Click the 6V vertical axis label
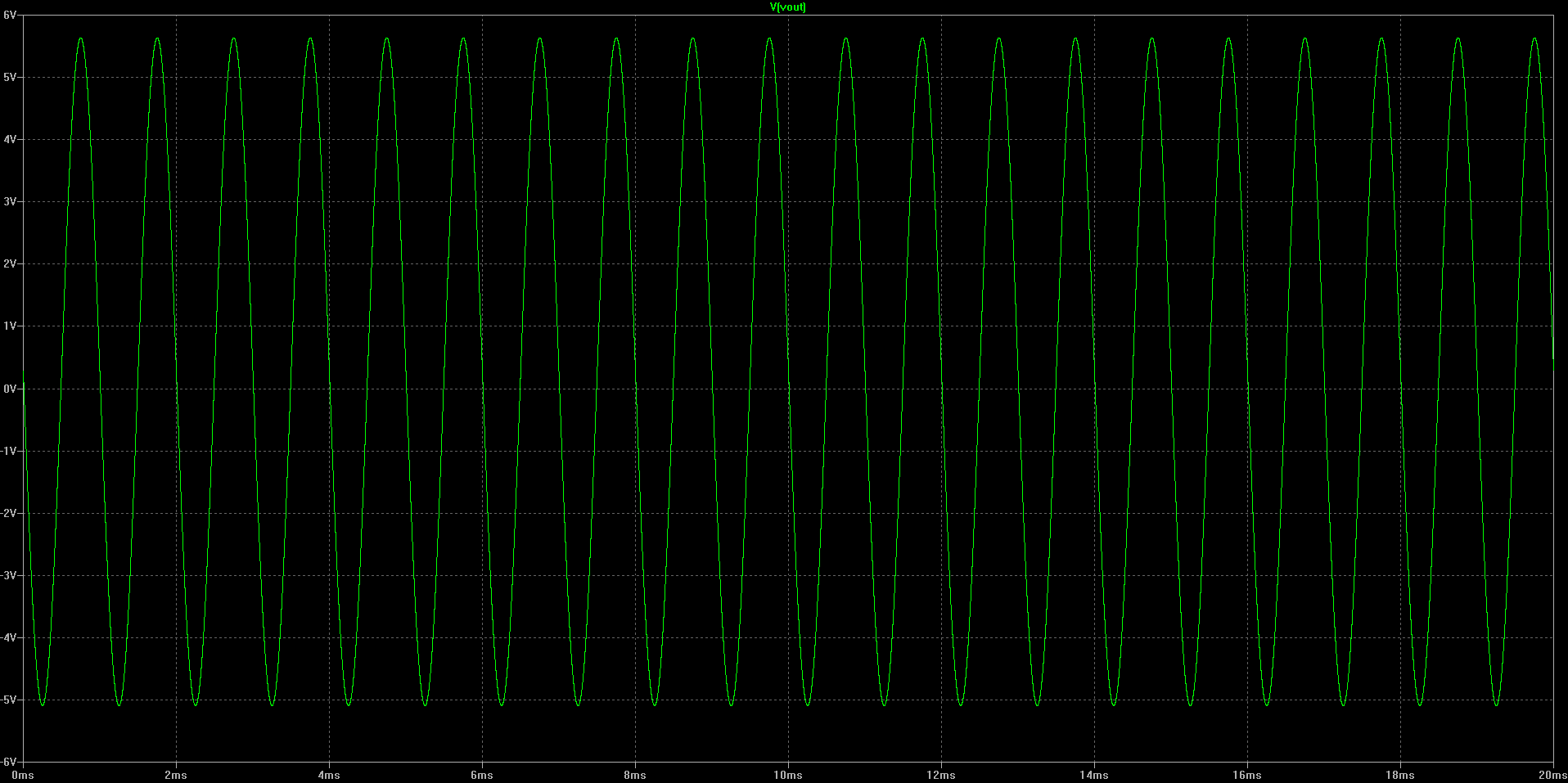Image resolution: width=1568 pixels, height=783 pixels. 9,15
